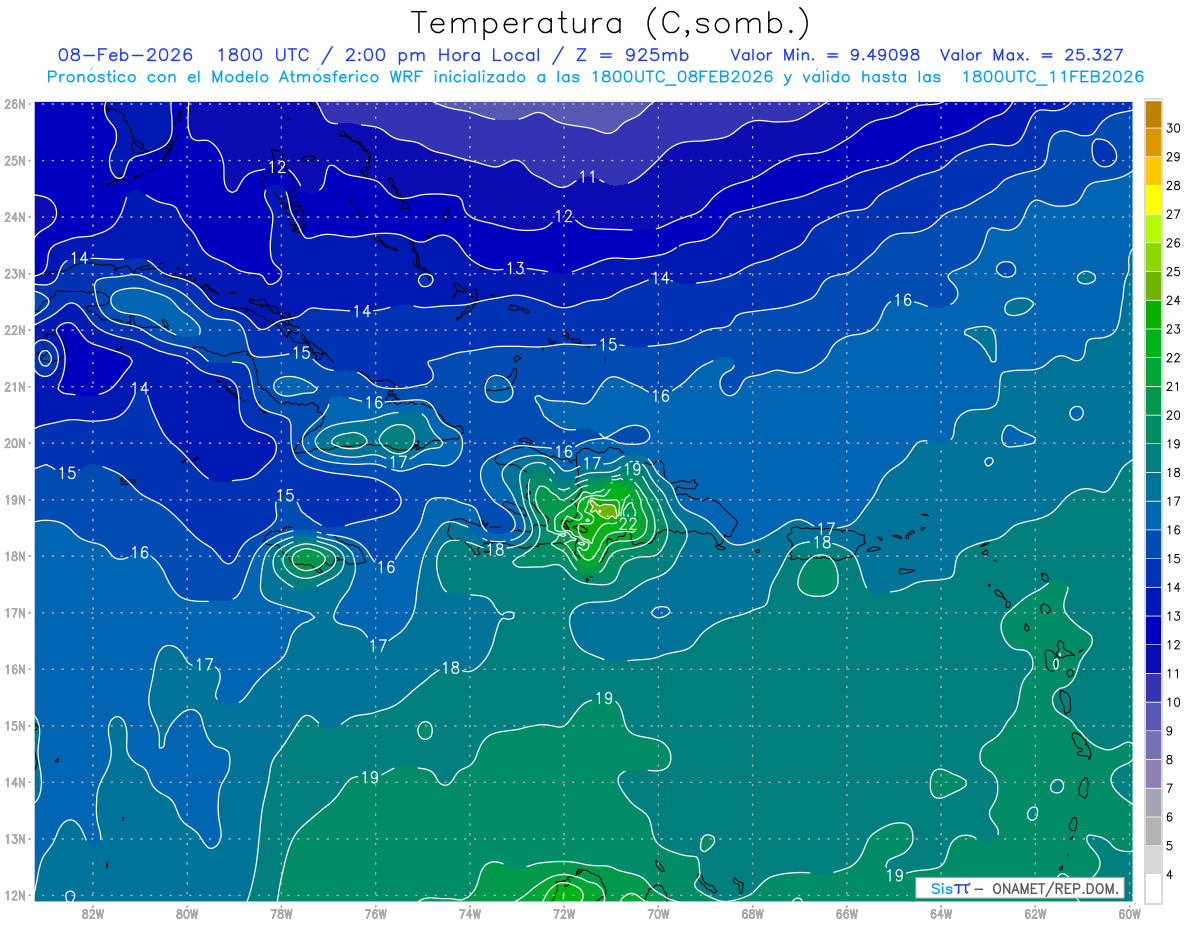Click the "62W" longitude label

[x=1035, y=913]
